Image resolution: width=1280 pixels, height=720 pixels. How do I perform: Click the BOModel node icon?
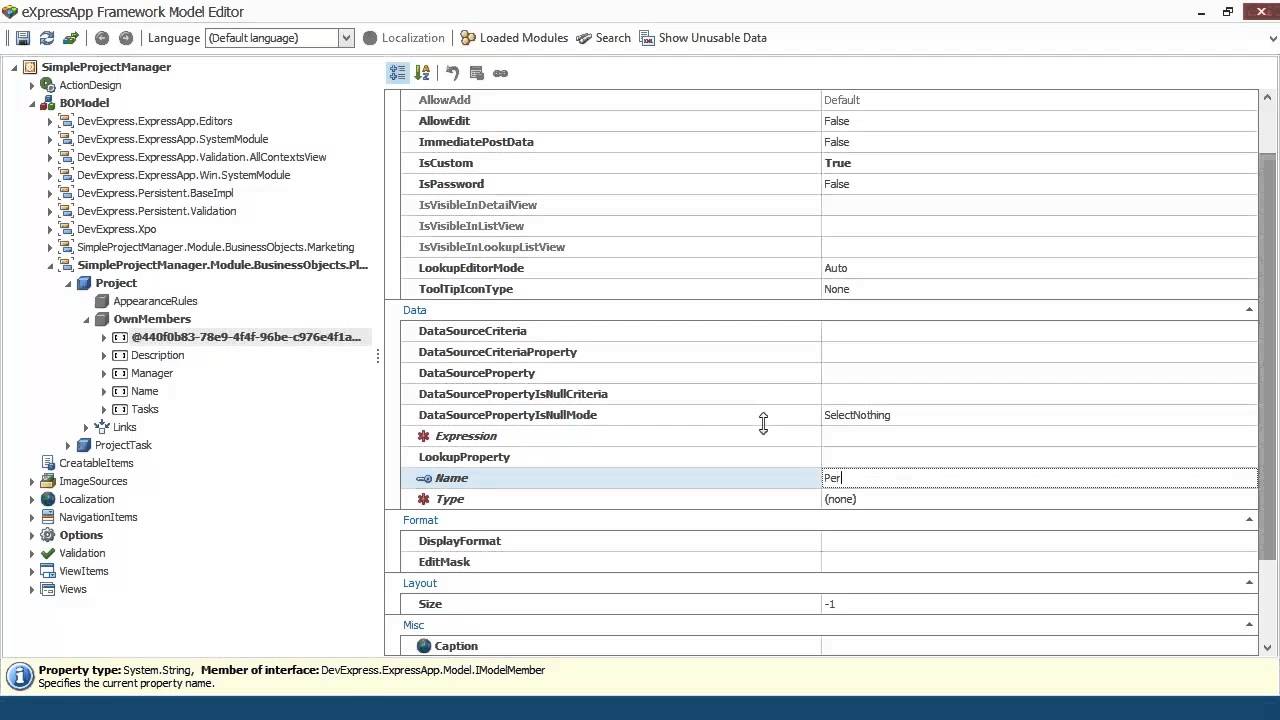[48, 103]
